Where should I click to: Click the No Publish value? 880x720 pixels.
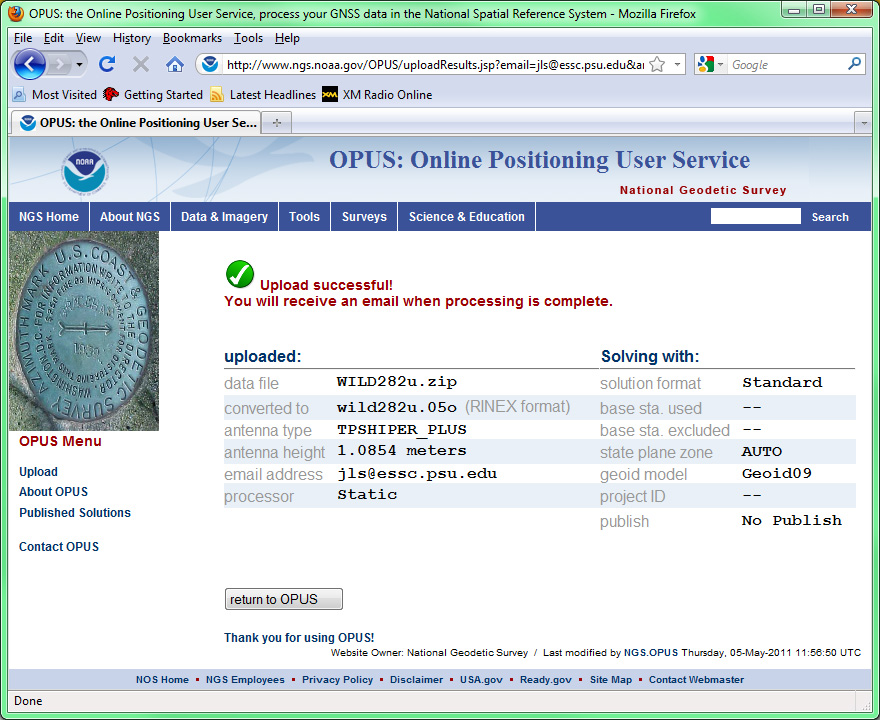coord(791,520)
